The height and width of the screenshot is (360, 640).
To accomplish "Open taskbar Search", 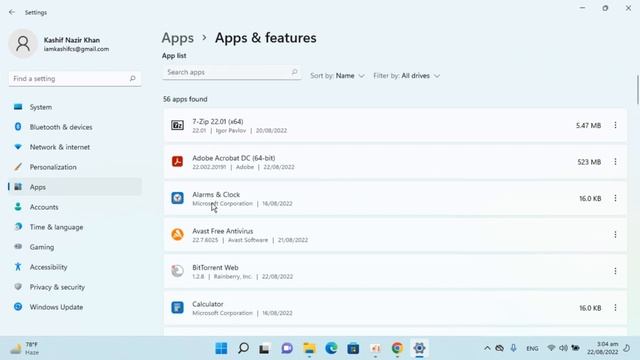I will (x=243, y=348).
